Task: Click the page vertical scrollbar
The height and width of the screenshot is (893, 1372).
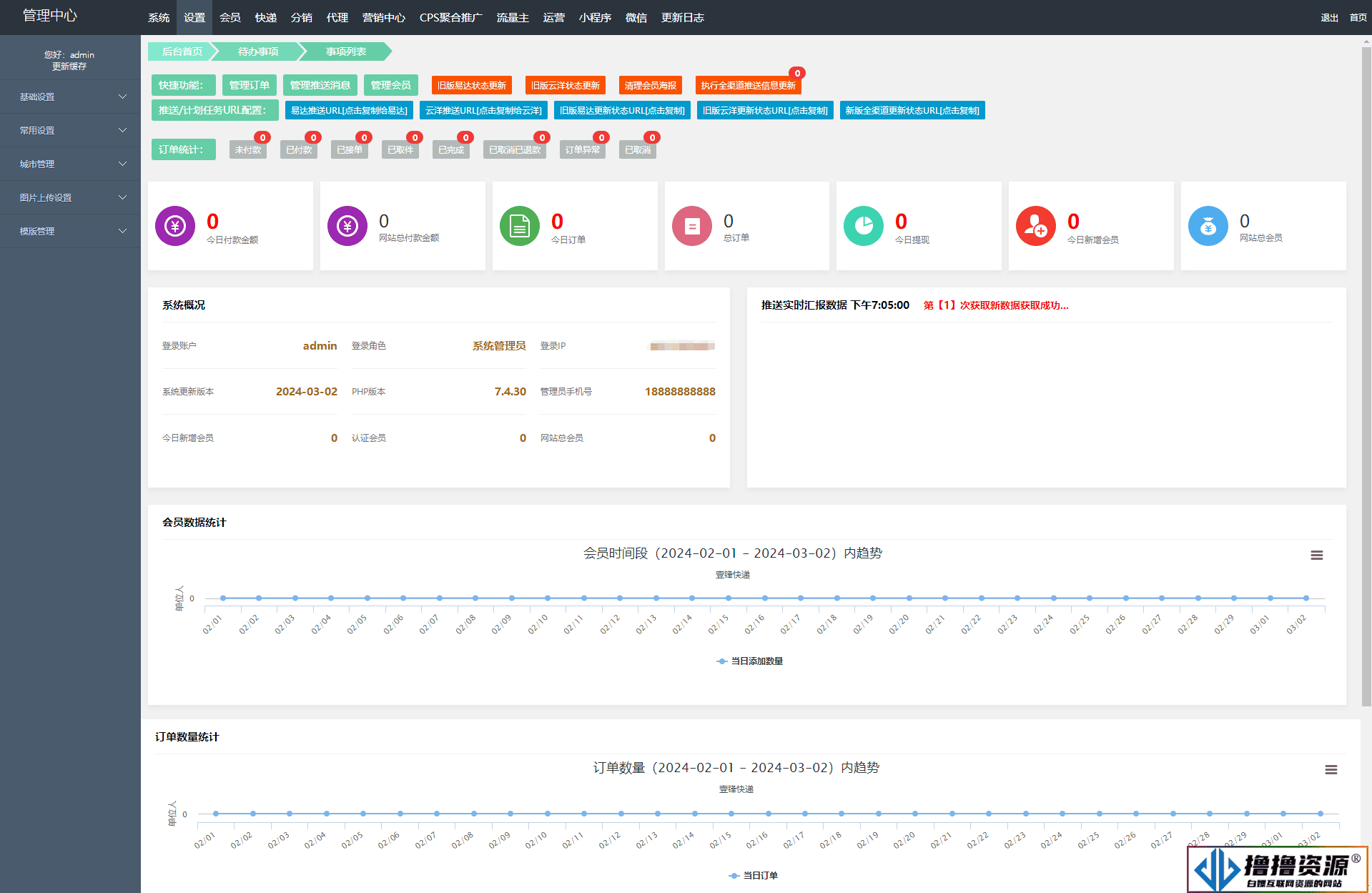Action: pyautogui.click(x=1366, y=378)
